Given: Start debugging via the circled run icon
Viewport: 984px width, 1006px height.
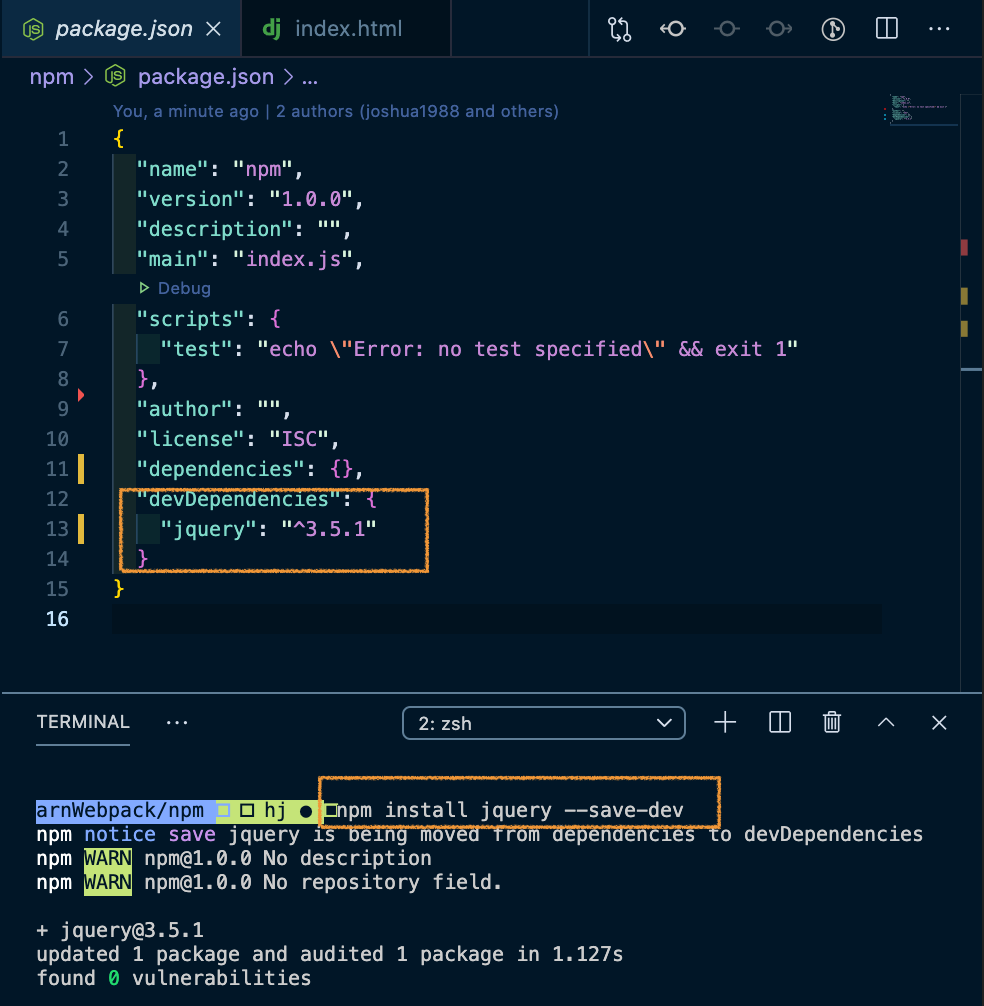Looking at the screenshot, I should click(833, 29).
